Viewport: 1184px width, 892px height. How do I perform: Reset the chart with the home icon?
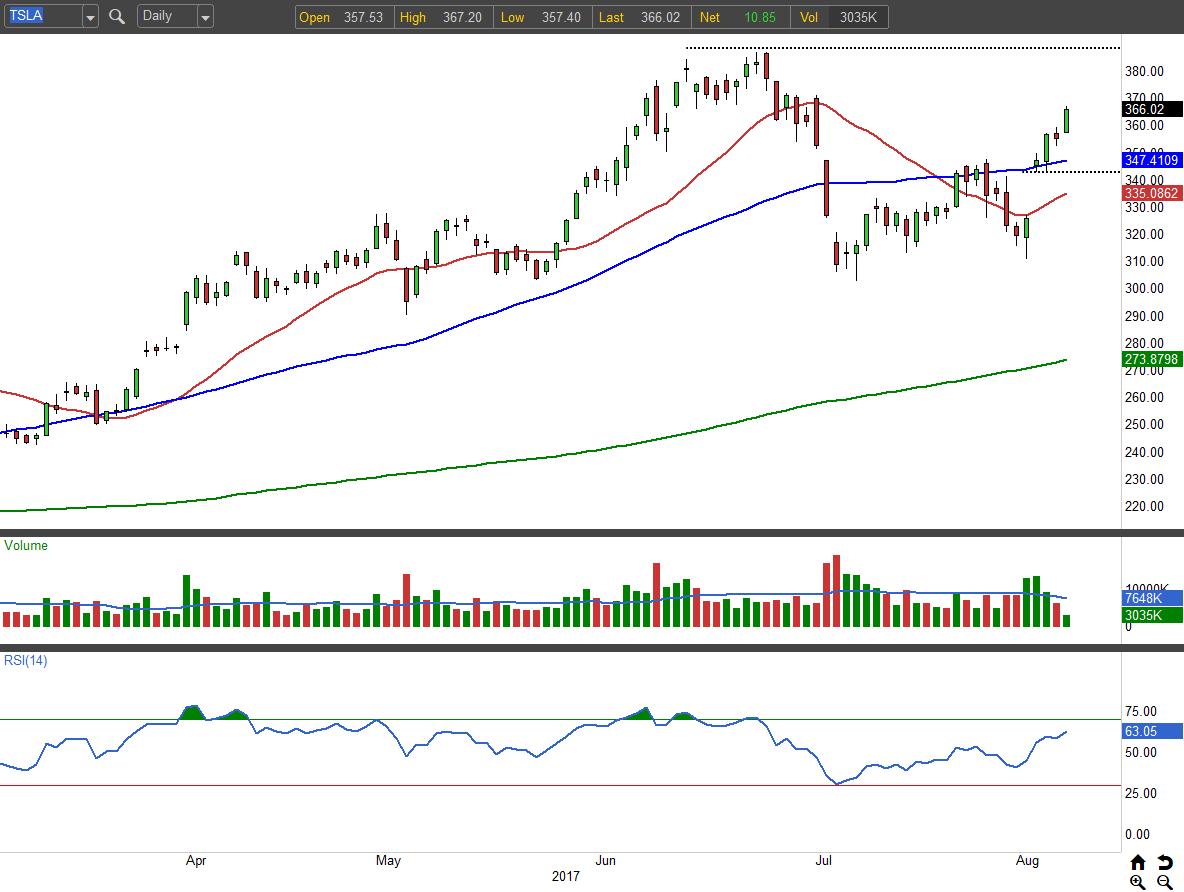pos(1138,862)
